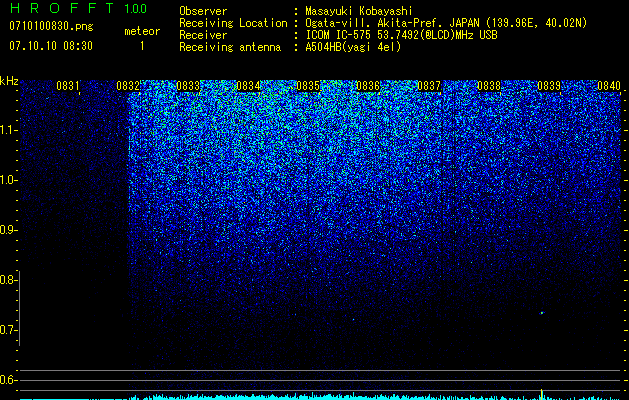Select the A504HB(yagi 4el) antenna text
The image size is (629, 400).
pos(353,47)
